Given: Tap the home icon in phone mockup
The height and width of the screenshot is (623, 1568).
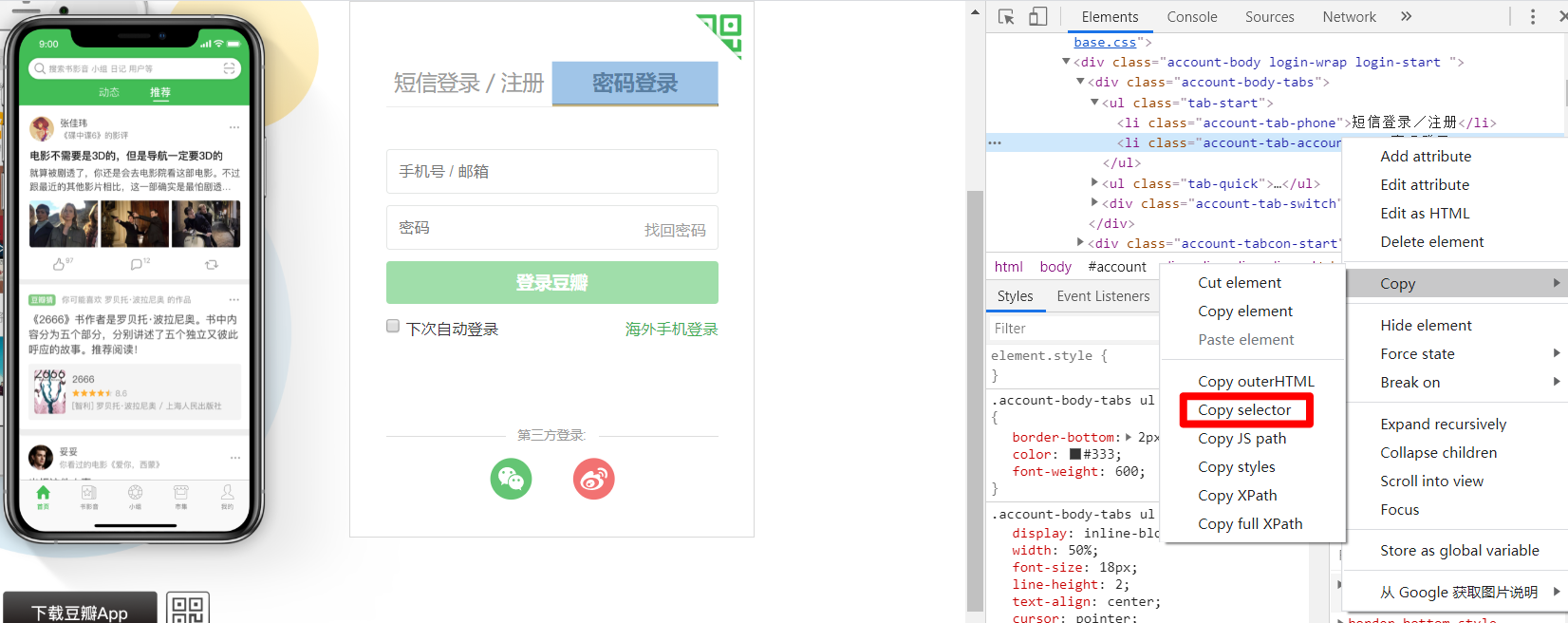Looking at the screenshot, I should (x=43, y=495).
